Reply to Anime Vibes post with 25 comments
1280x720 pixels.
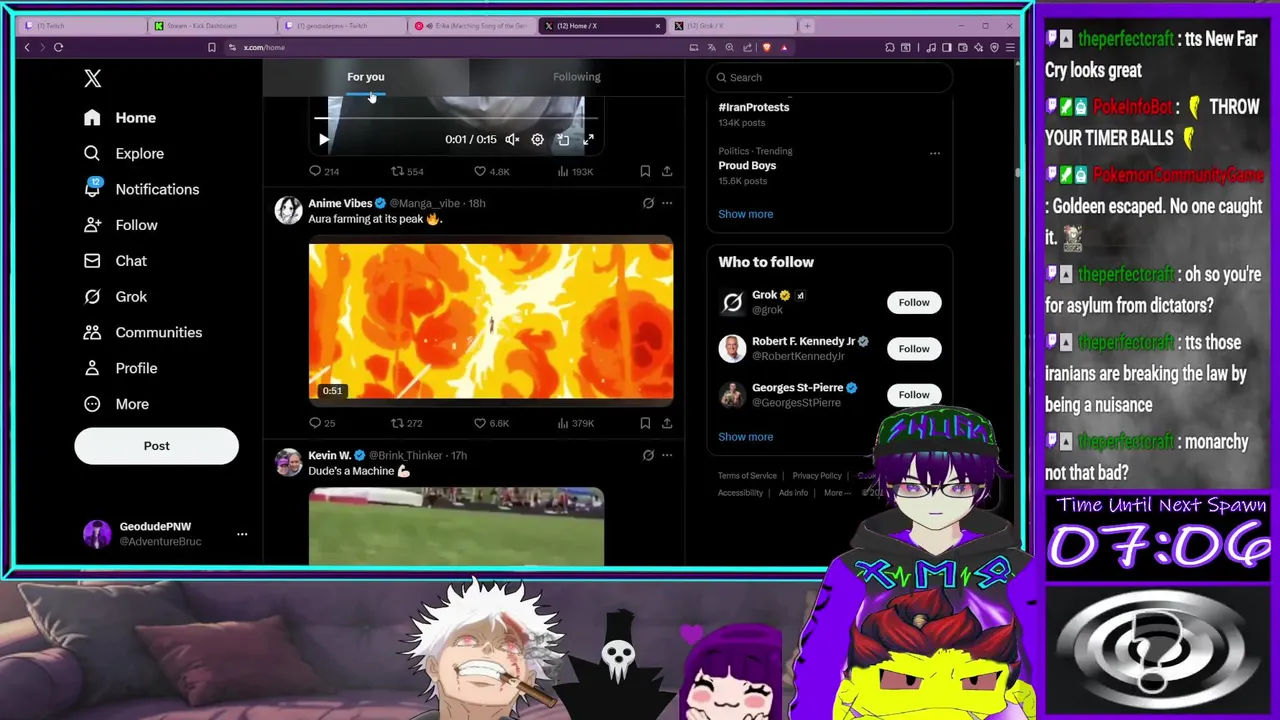[322, 423]
